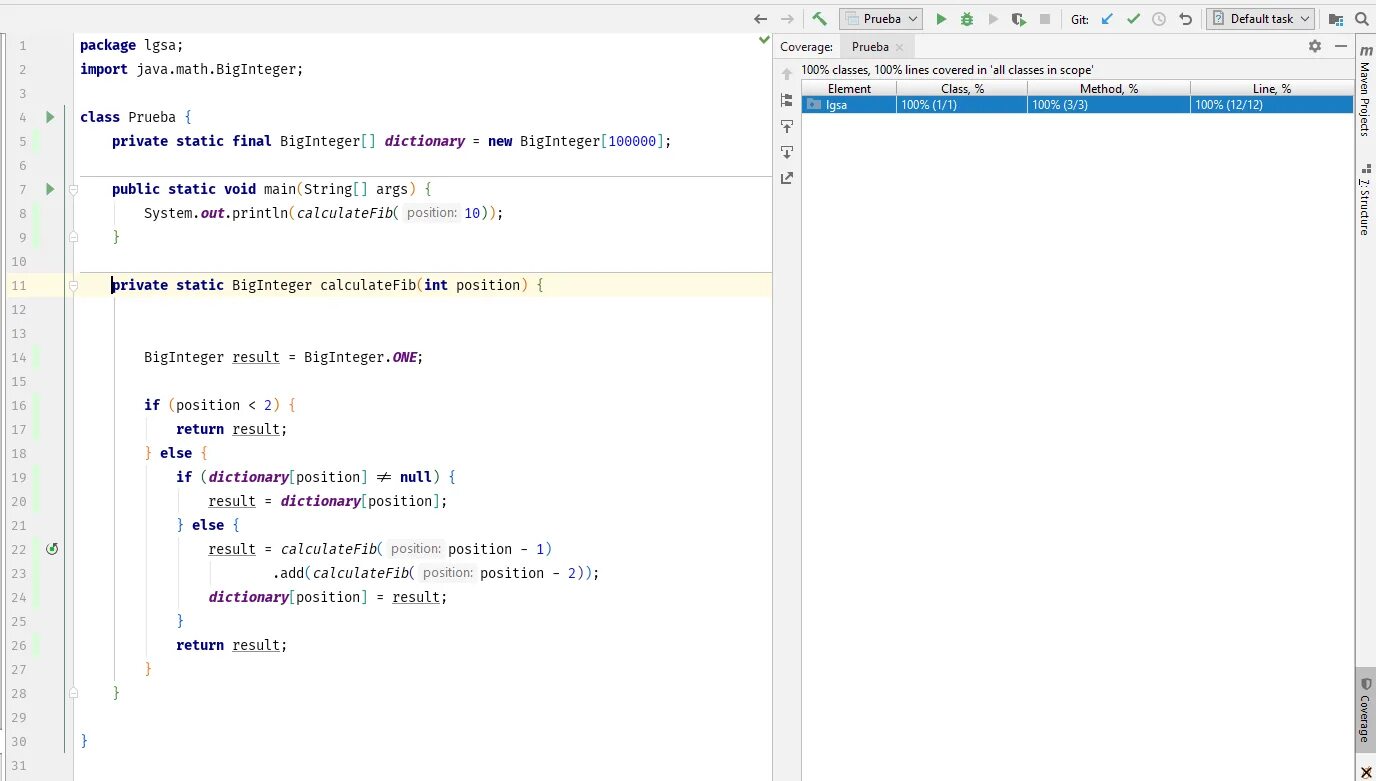
Task: Open Coverage panel gear settings
Action: 1315,46
